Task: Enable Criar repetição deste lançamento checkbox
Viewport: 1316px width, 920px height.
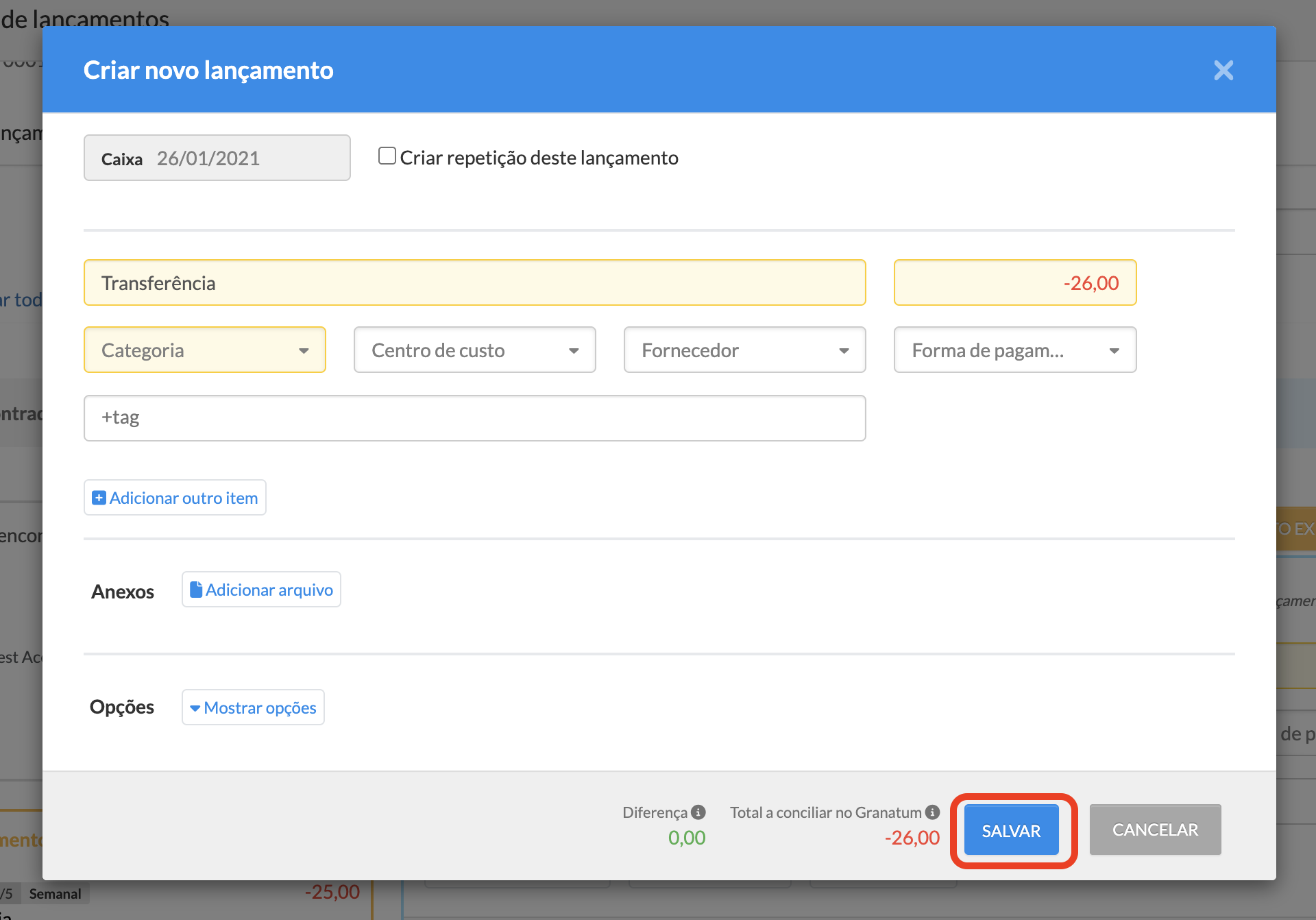Action: [x=387, y=156]
